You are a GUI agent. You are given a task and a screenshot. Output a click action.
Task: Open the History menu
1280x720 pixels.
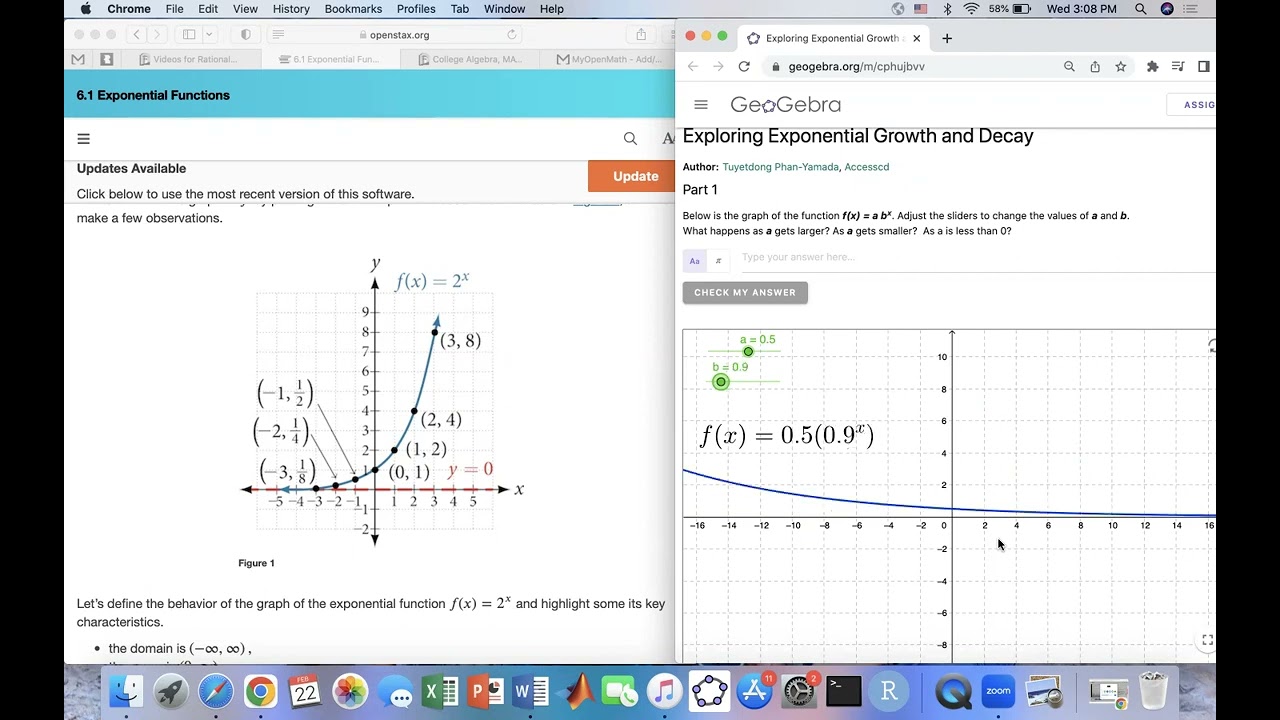[x=291, y=9]
